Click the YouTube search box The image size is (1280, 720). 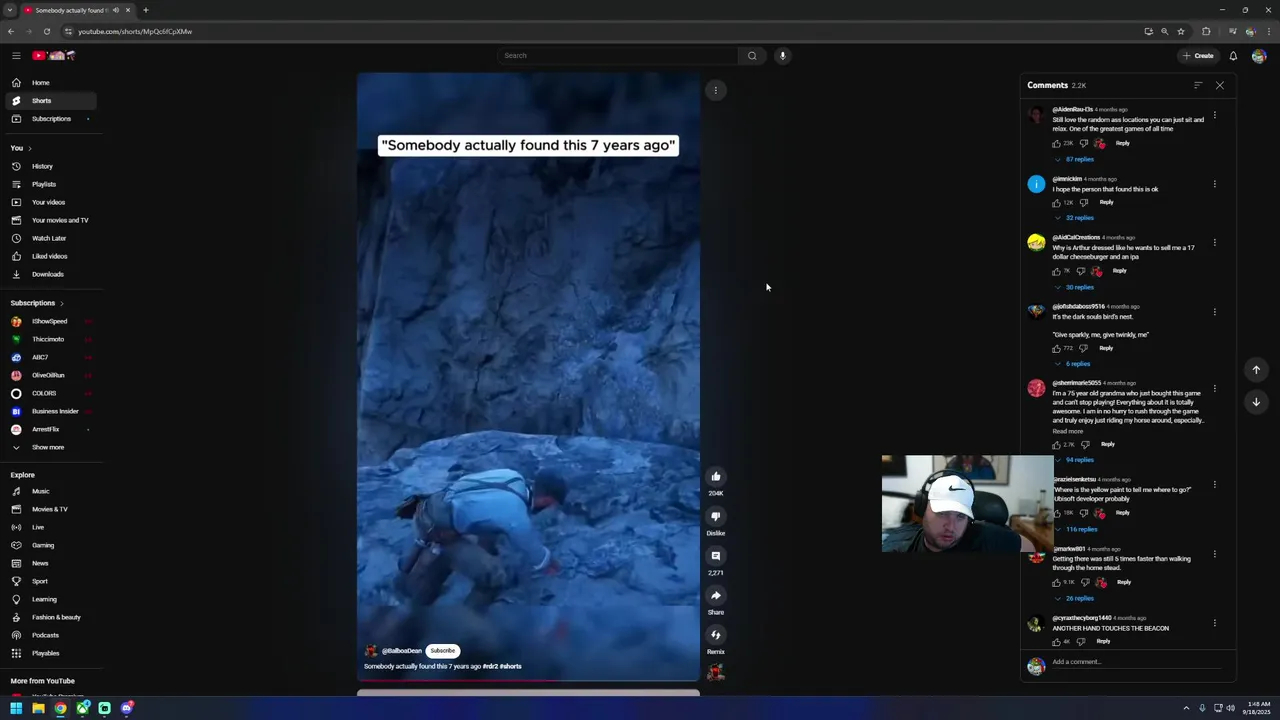(618, 55)
